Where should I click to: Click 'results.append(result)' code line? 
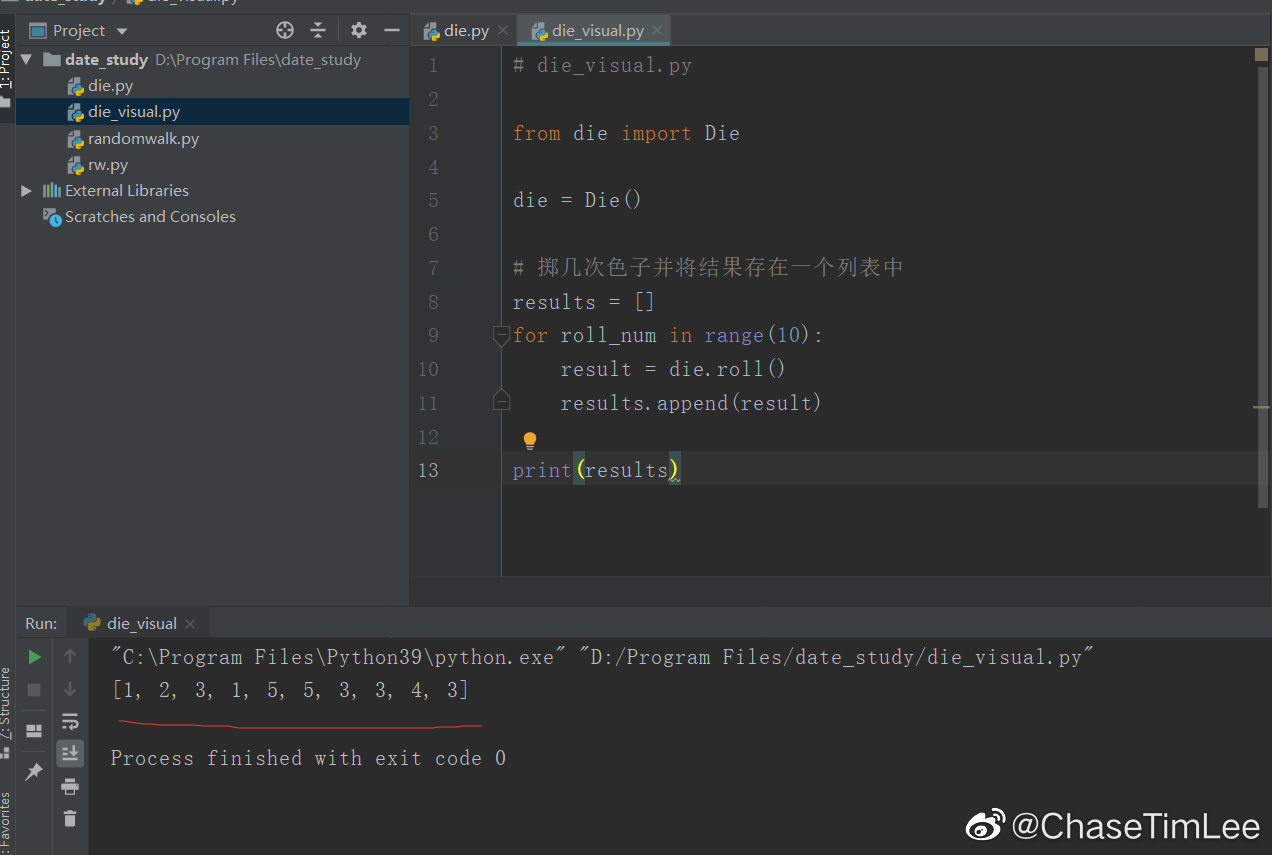(690, 403)
